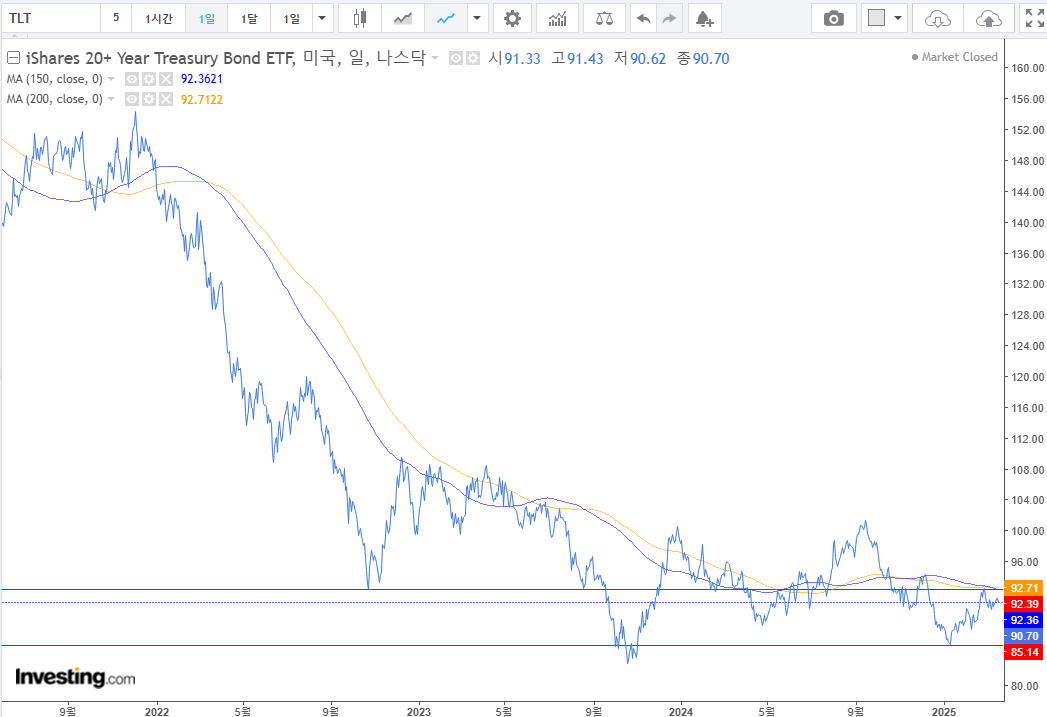Viewport: 1047px width, 717px height.
Task: Hide MA (150, close, 0) via eye icon
Action: tap(132, 79)
